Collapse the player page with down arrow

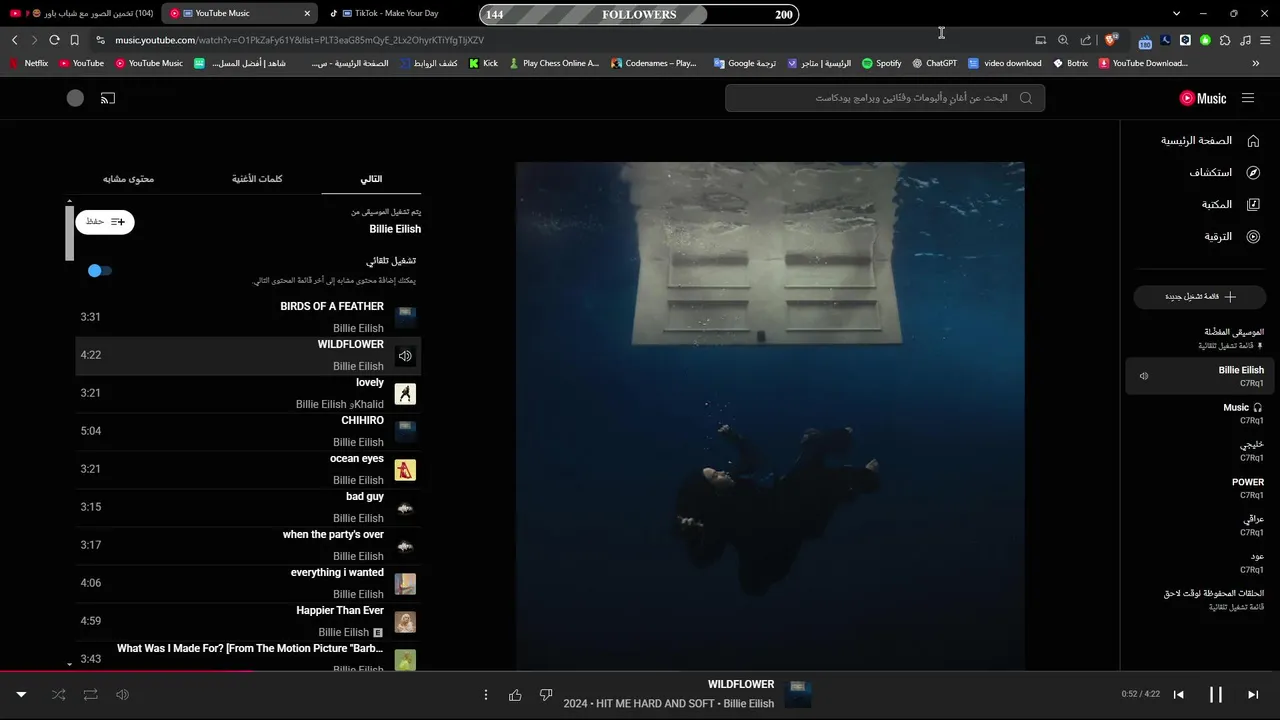point(21,695)
